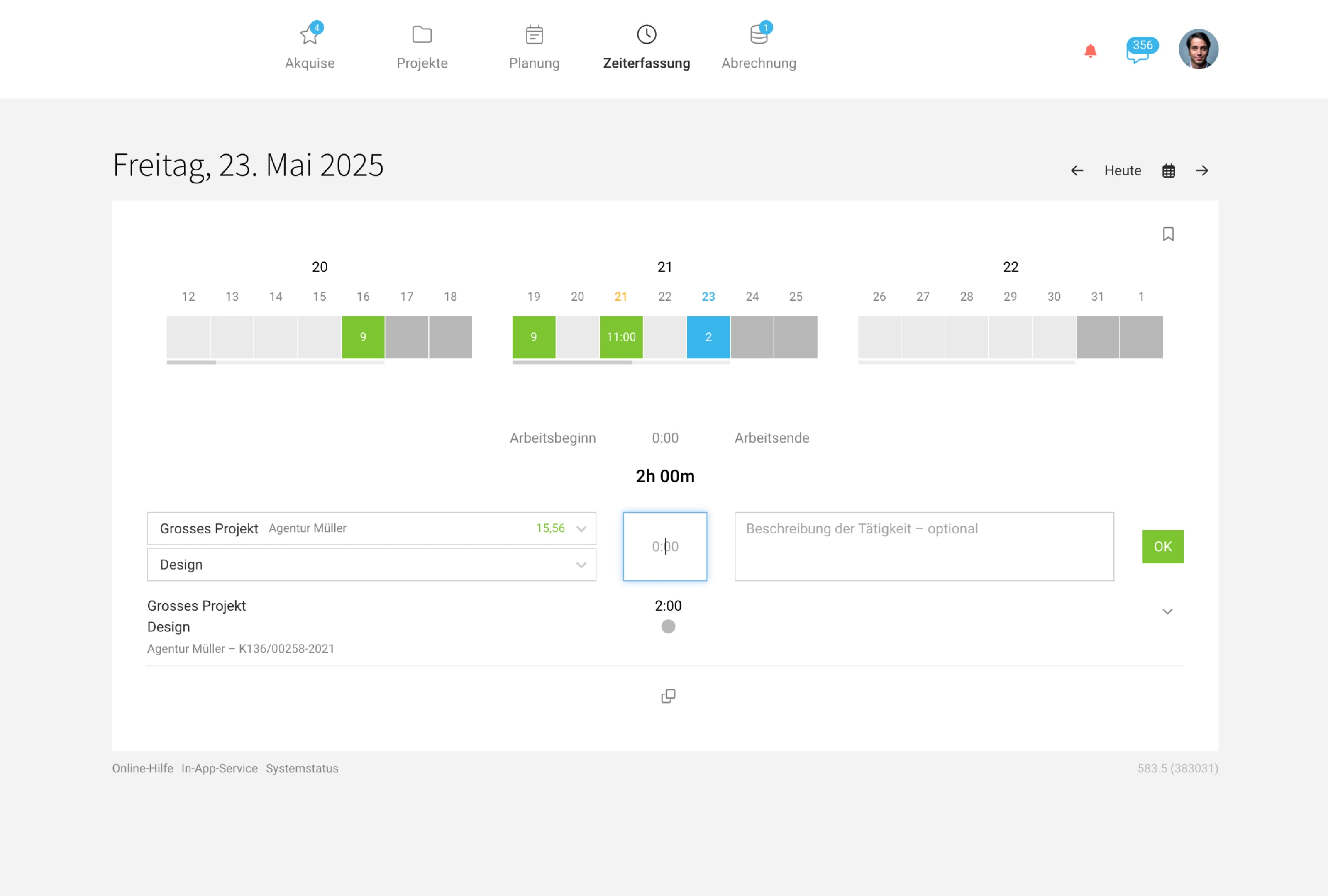Screen dimensions: 1328x896
Task: Click the bookmark icon in the time panel
Action: 1168,234
